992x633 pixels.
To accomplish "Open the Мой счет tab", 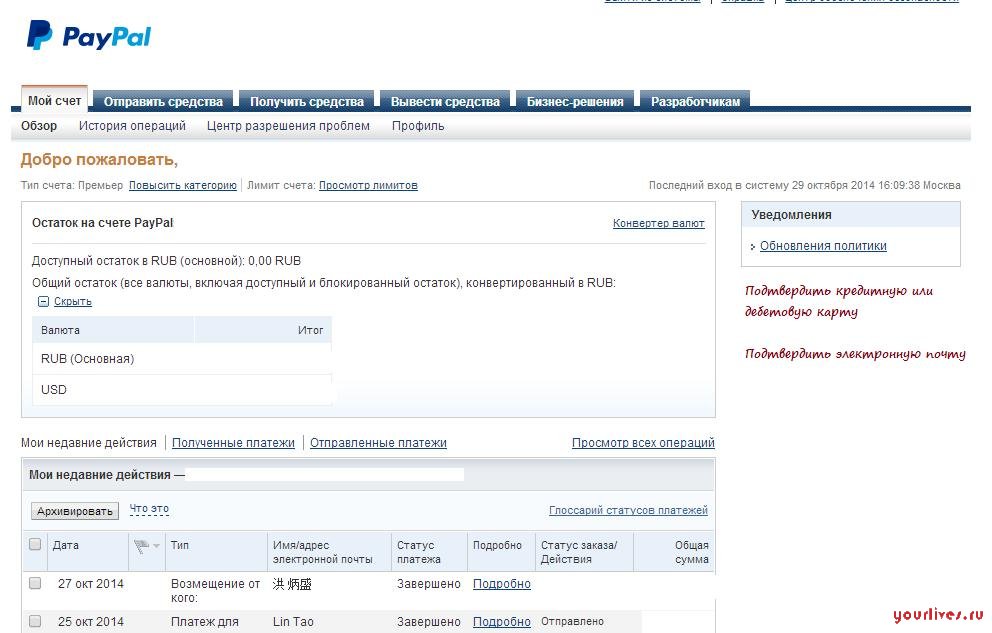I will click(54, 101).
